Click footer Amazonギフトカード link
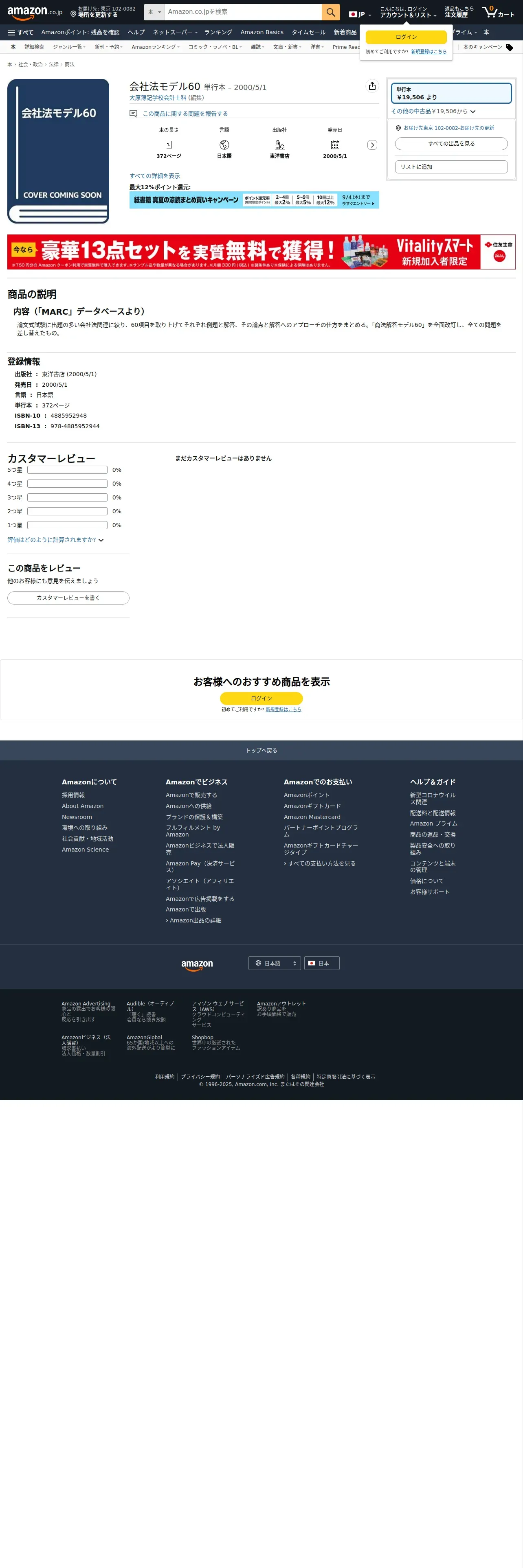This screenshot has height=1568, width=523. coord(312,806)
